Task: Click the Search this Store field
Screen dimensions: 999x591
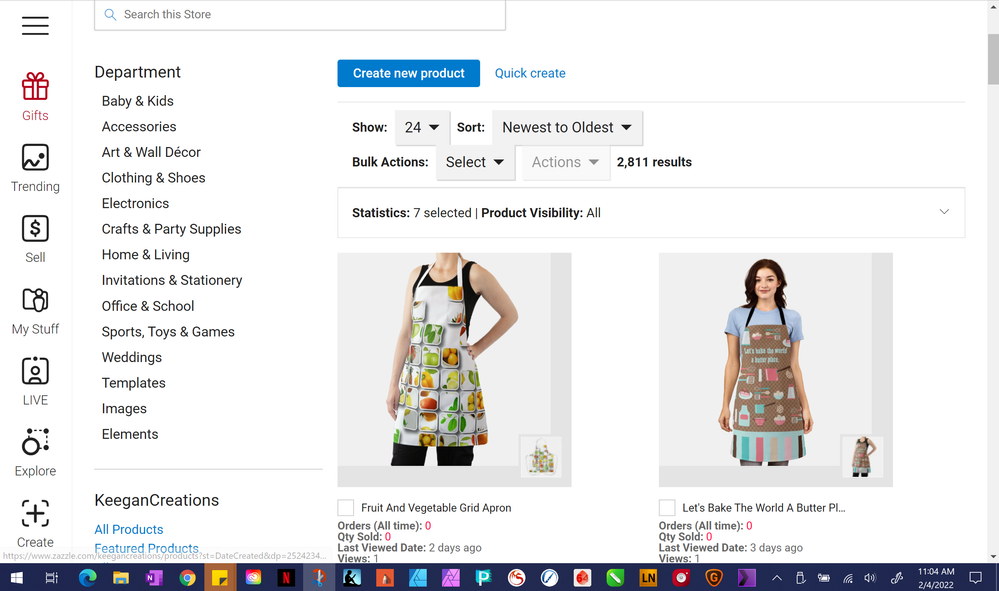Action: tap(300, 15)
